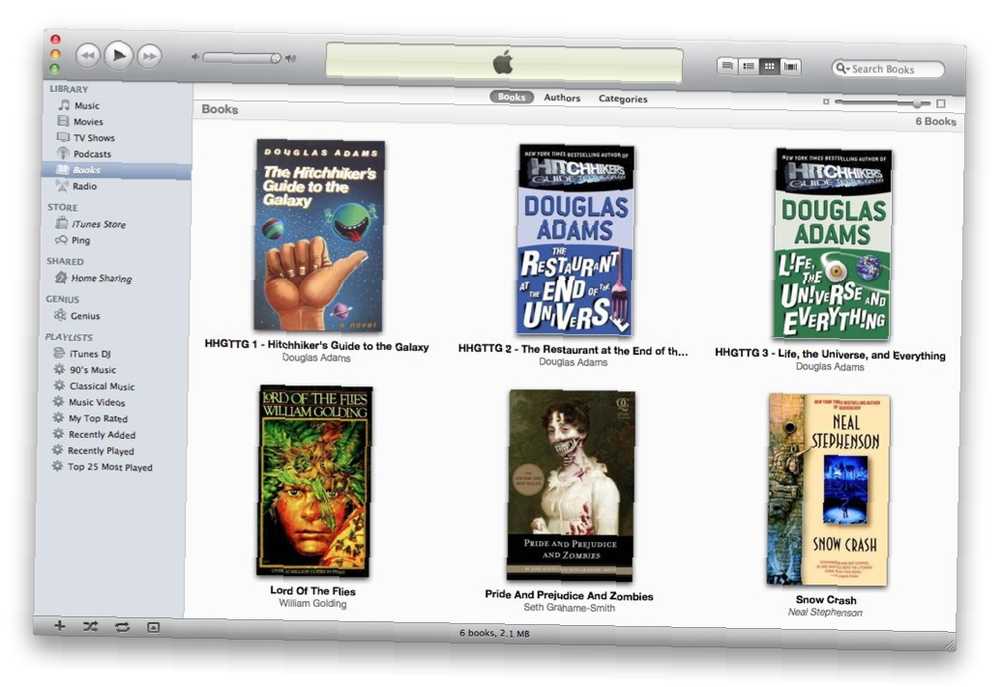Go back with the previous track button
The width and height of the screenshot is (1000, 687).
[87, 55]
